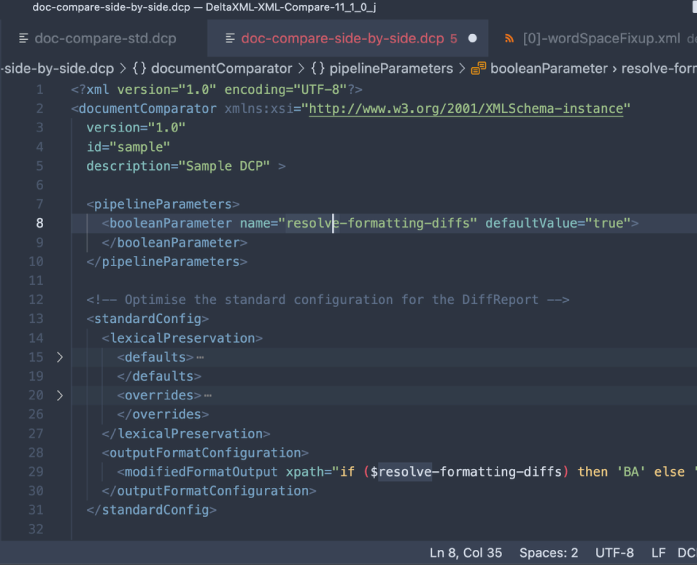The image size is (697, 565).
Task: Click the booleanParameter breadcrumb symbol icon
Action: (x=479, y=69)
